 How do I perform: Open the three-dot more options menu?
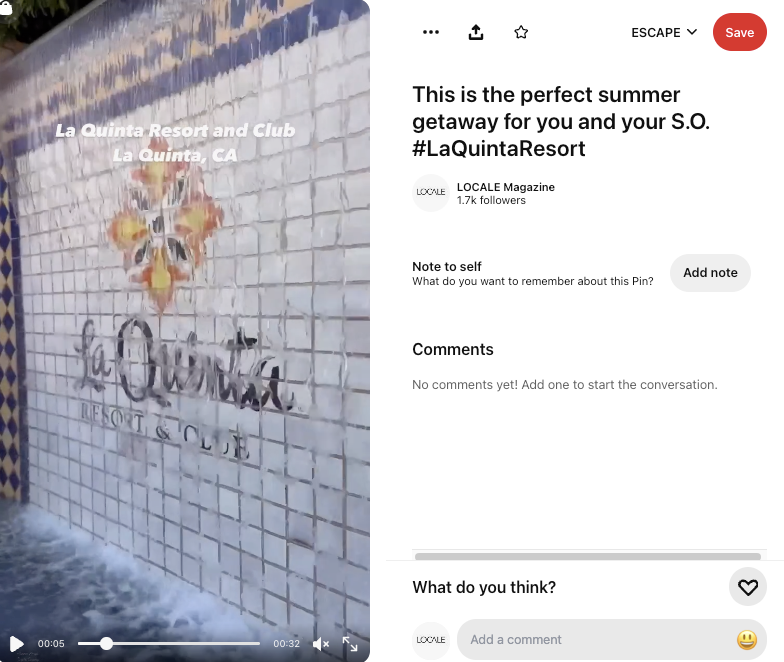(430, 32)
